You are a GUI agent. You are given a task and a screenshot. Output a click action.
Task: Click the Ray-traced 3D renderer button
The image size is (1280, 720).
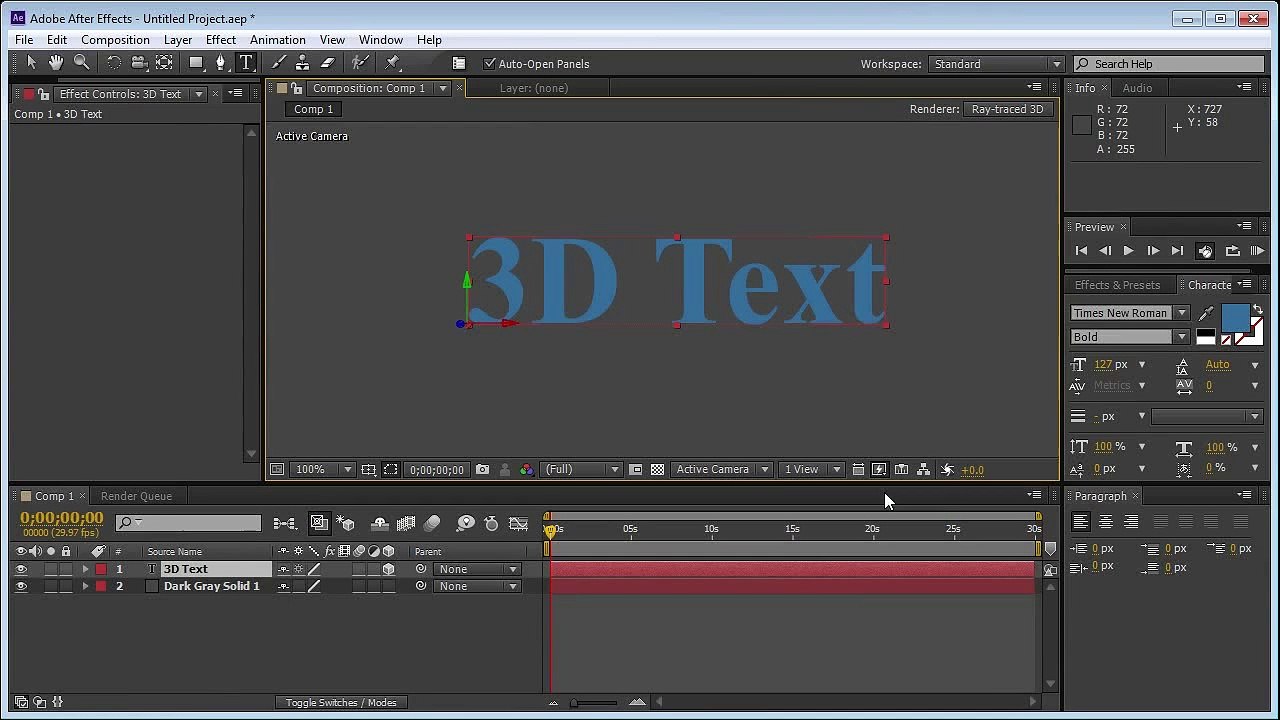point(1007,109)
